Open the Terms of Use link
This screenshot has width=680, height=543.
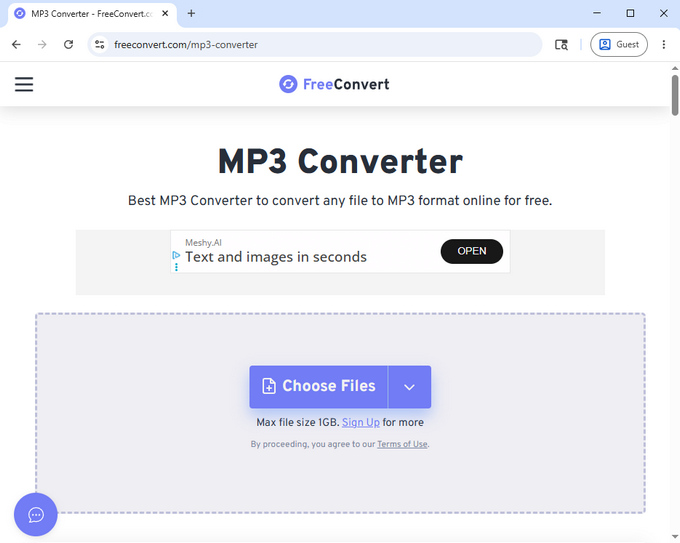point(402,444)
